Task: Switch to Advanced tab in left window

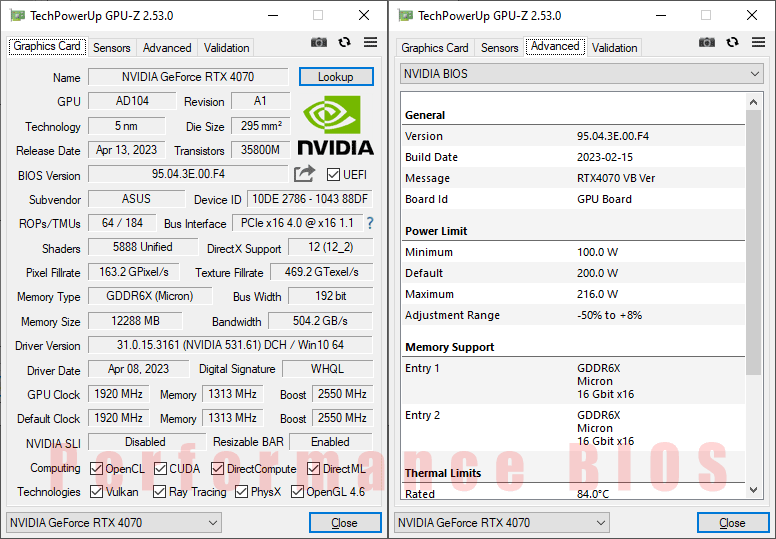Action: (x=167, y=48)
